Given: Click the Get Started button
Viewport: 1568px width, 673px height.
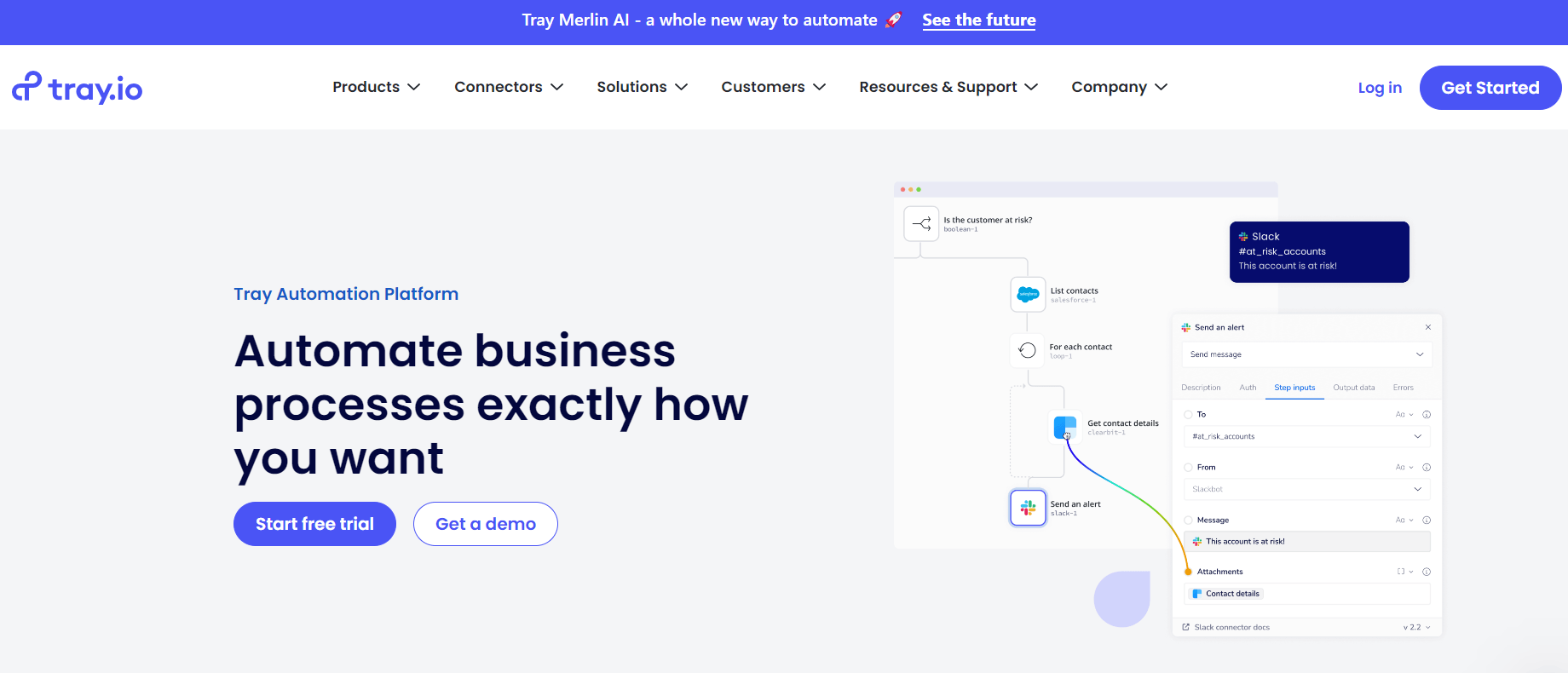Looking at the screenshot, I should point(1490,88).
